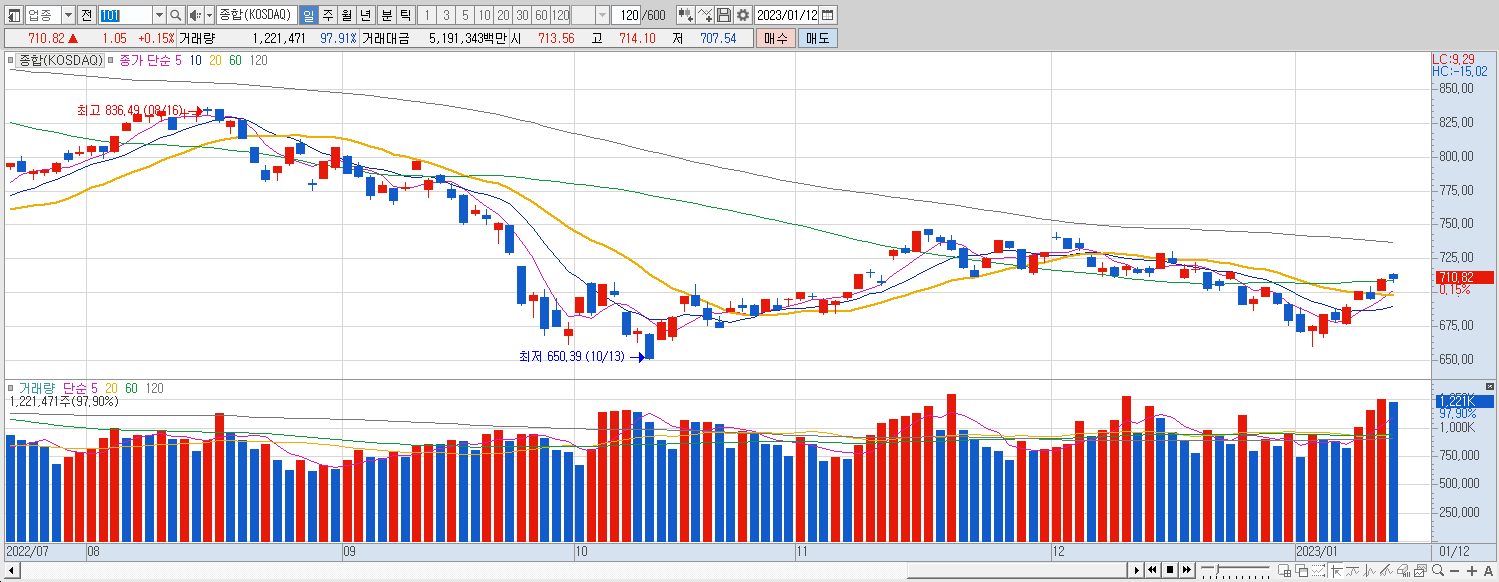Screen dimensions: 1499x582
Task: Click the line-chart overlay tool icon
Action: pyautogui.click(x=705, y=15)
